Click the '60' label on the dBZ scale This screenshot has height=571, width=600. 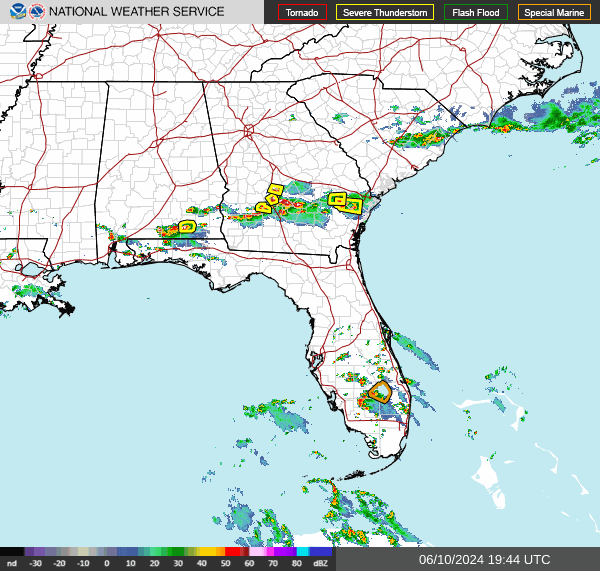point(249,563)
